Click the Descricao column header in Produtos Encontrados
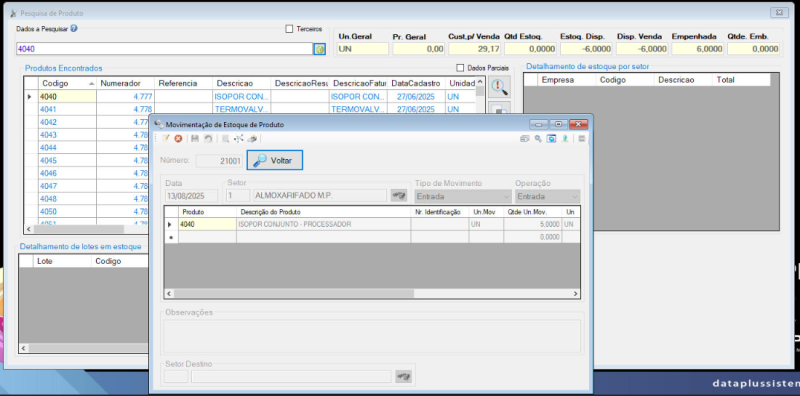Screen dimensions: 800x396 (x=242, y=83)
